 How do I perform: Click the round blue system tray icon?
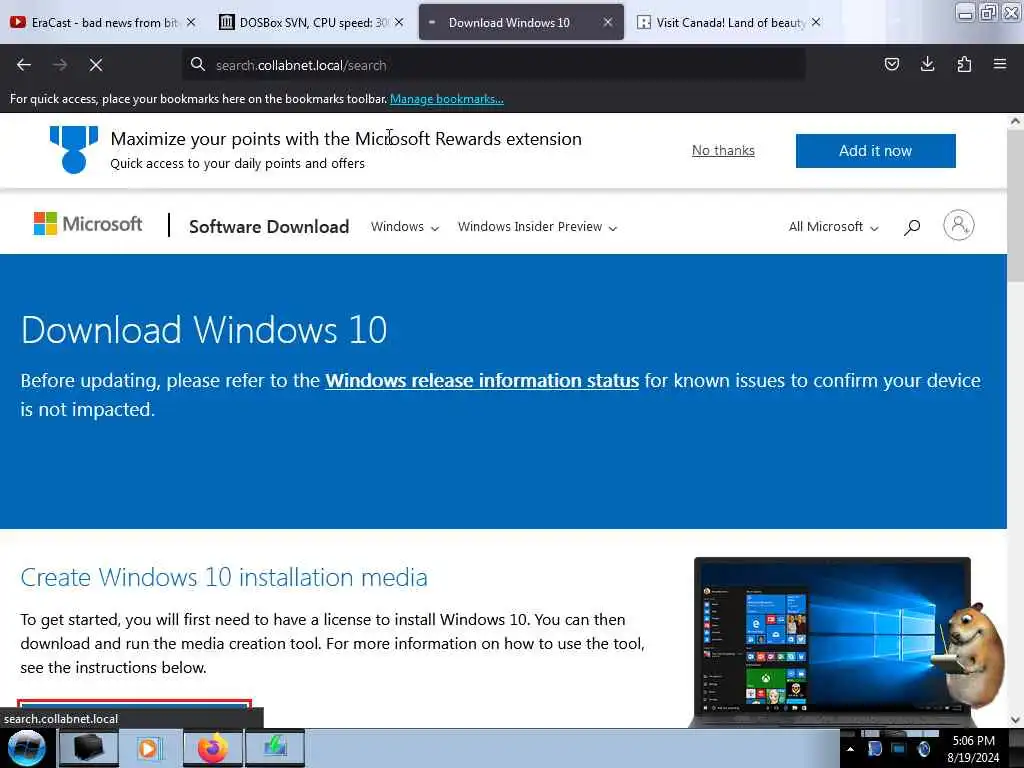click(923, 749)
